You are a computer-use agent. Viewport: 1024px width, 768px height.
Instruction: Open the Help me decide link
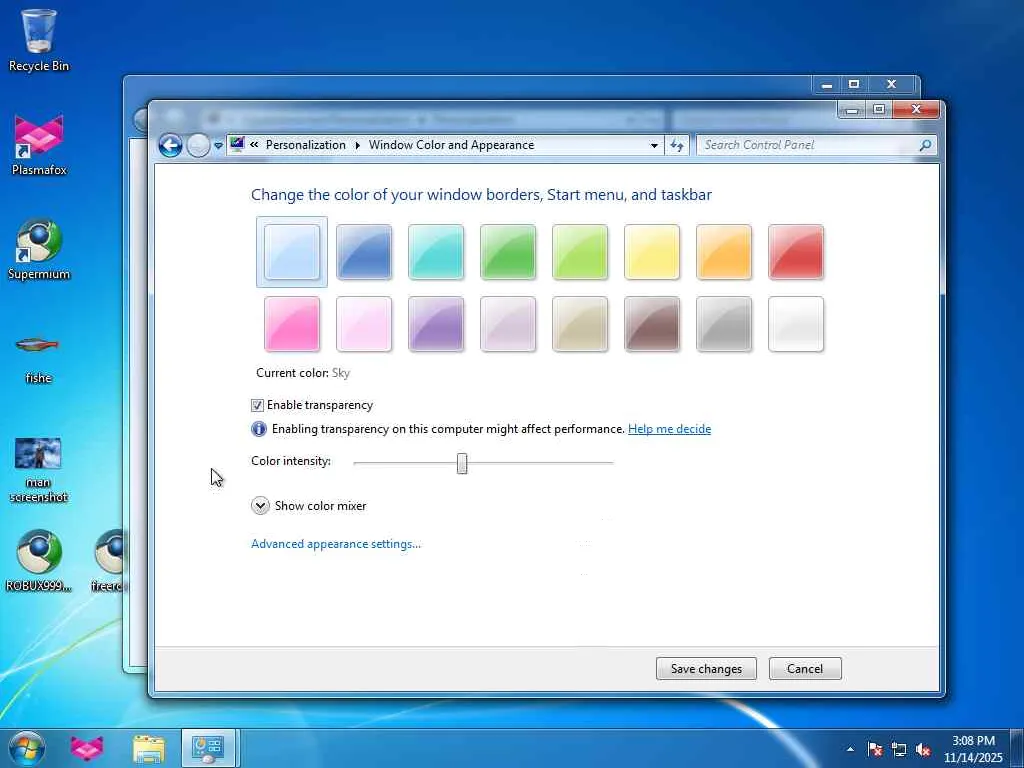(x=669, y=429)
